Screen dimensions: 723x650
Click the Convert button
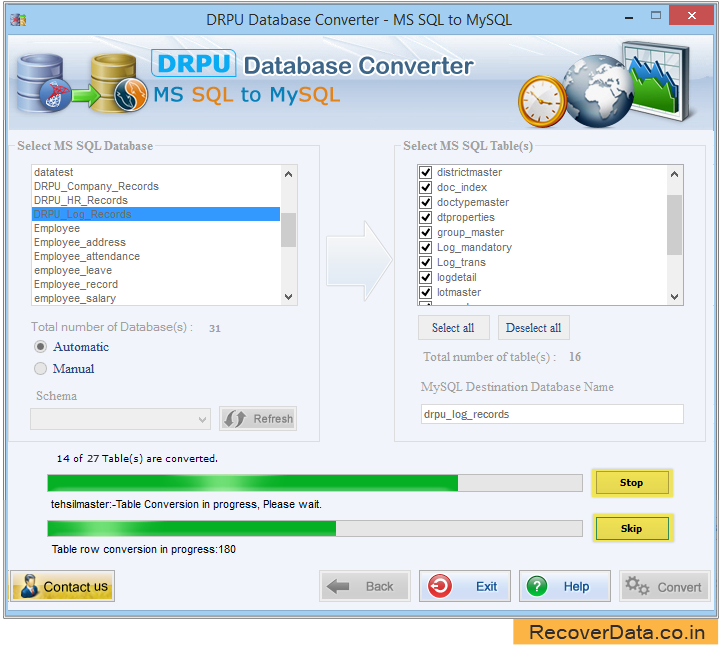(664, 586)
